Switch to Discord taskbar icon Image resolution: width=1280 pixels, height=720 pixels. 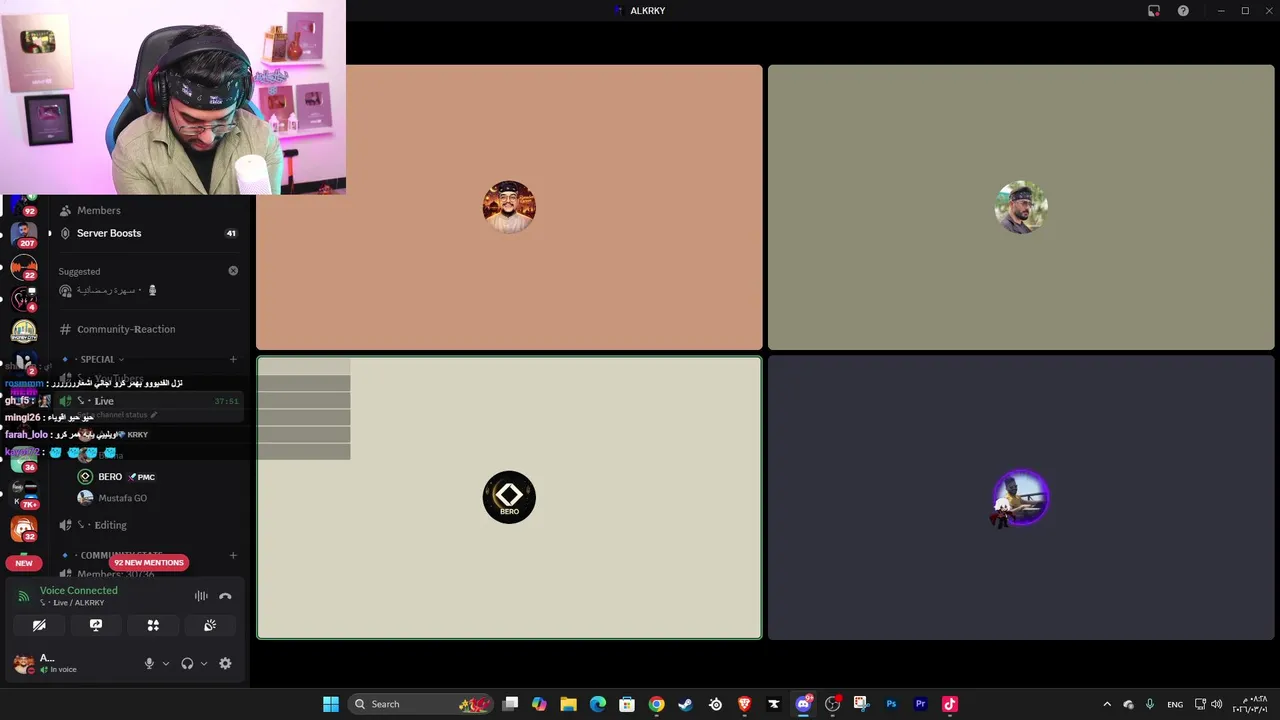point(803,704)
